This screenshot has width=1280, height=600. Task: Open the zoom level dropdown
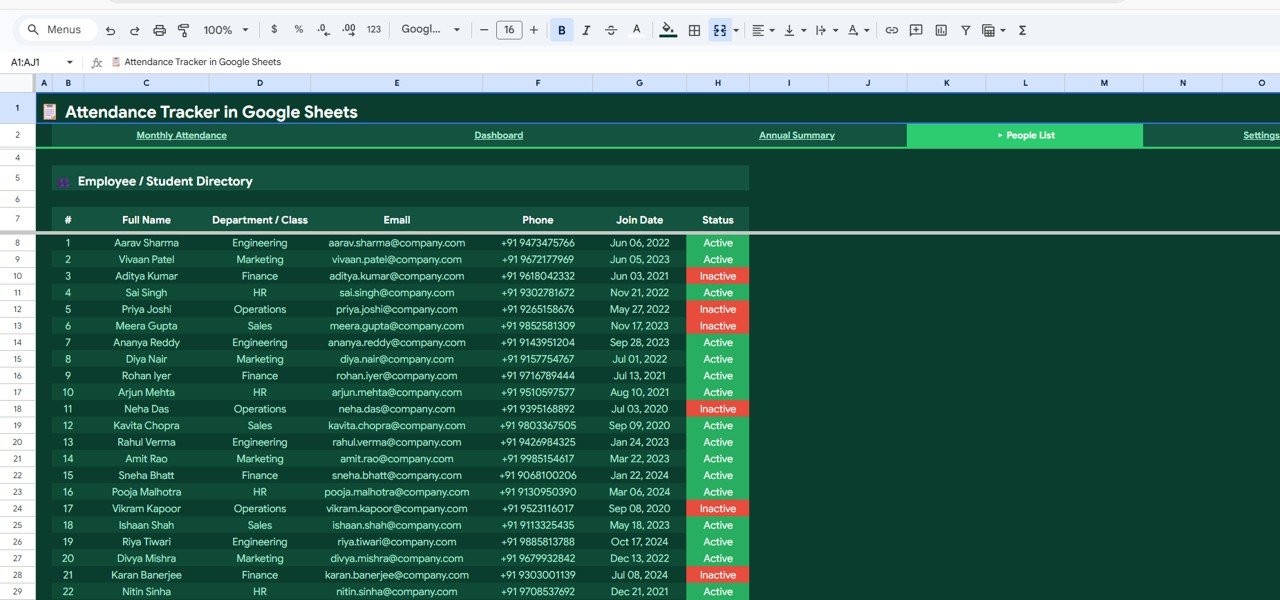pos(221,30)
